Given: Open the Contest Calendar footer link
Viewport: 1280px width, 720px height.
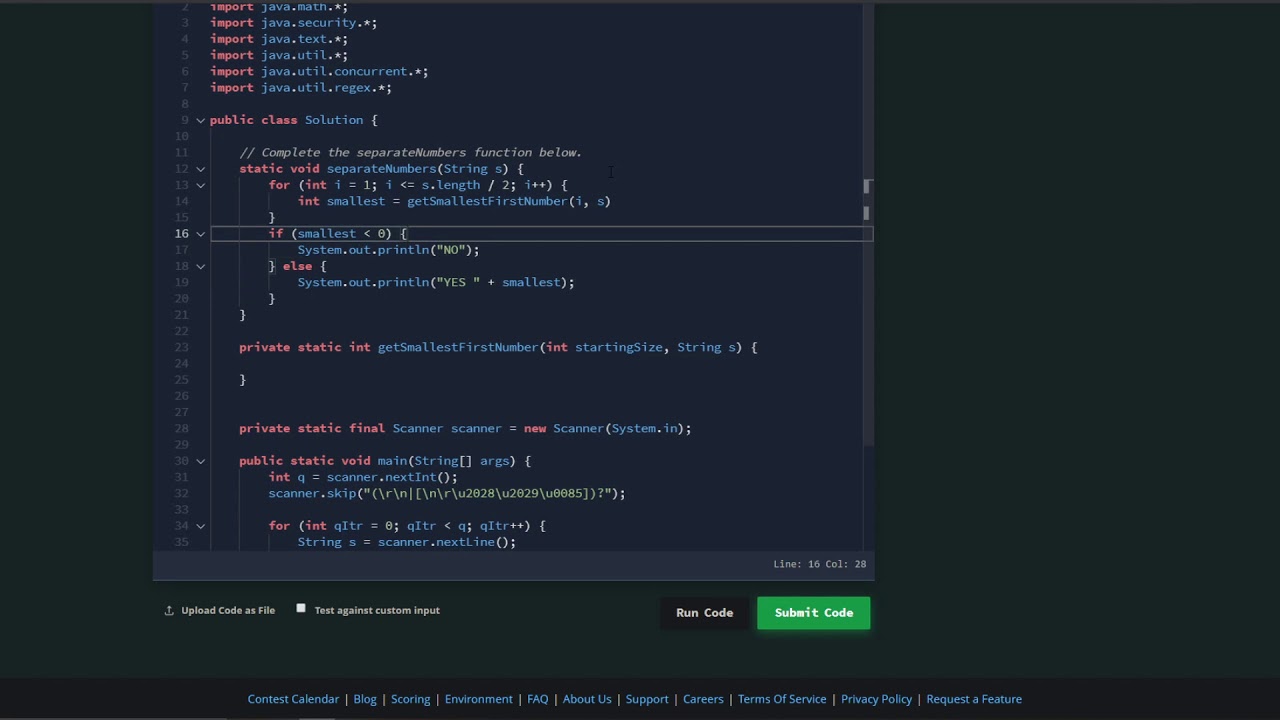Looking at the screenshot, I should click(293, 699).
